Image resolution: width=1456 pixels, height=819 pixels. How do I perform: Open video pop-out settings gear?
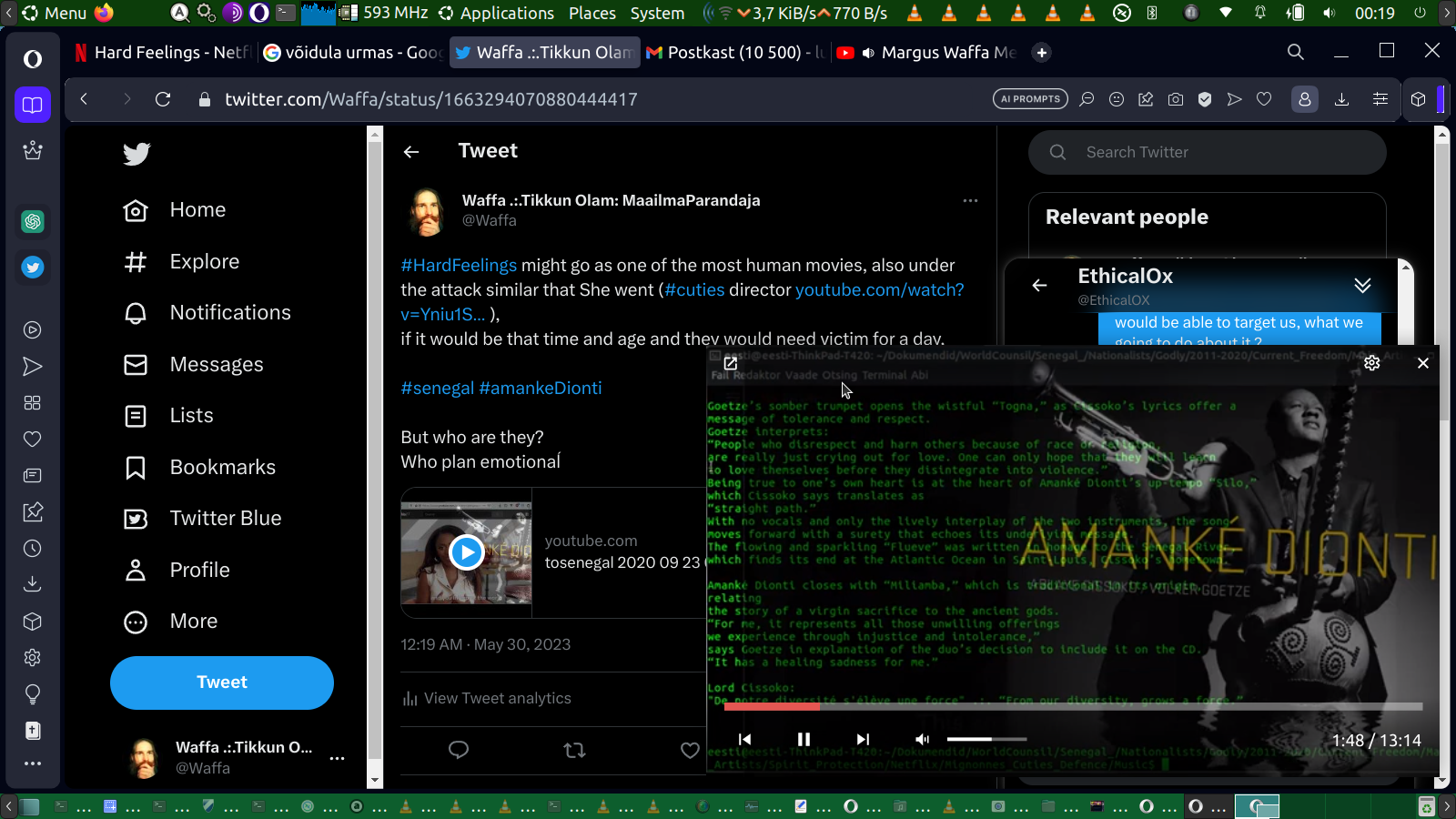pyautogui.click(x=1372, y=363)
